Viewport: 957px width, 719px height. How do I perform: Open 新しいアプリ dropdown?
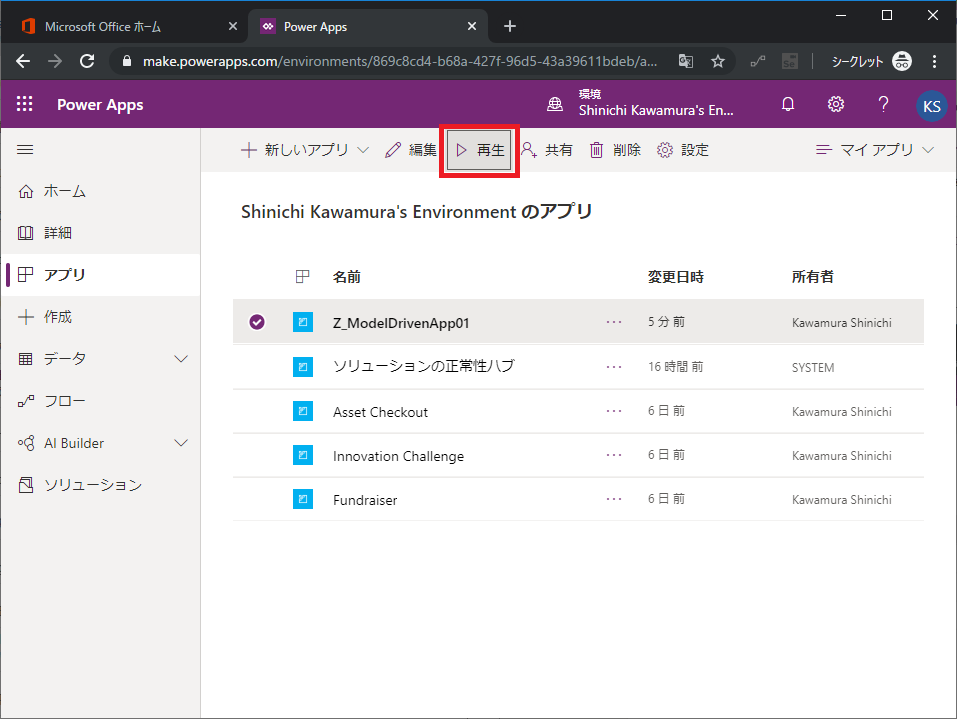tap(305, 150)
